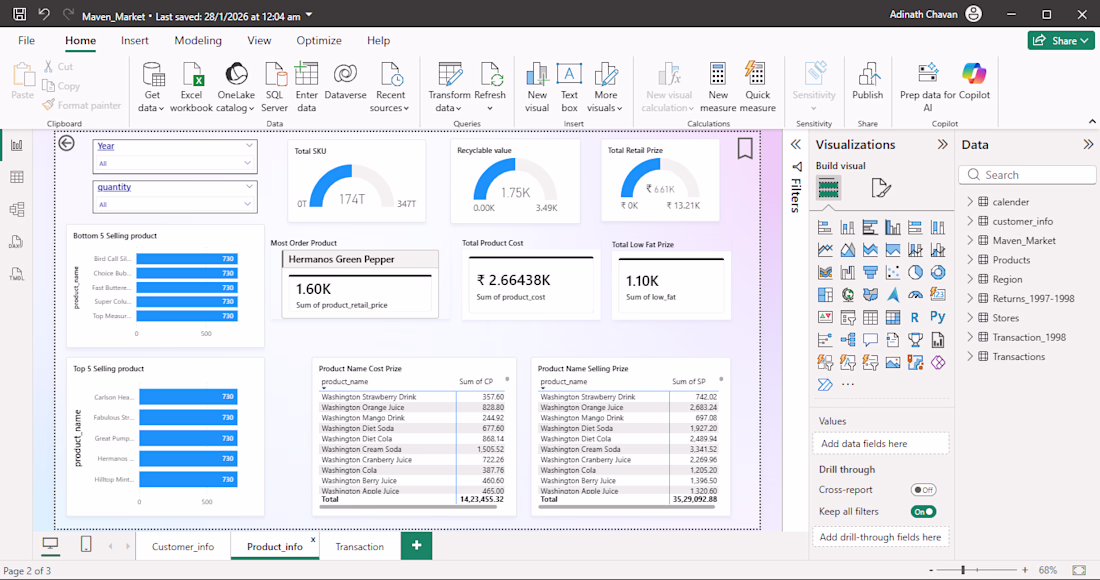The width and height of the screenshot is (1100, 580).
Task: Expand the Products table
Action: click(x=970, y=259)
